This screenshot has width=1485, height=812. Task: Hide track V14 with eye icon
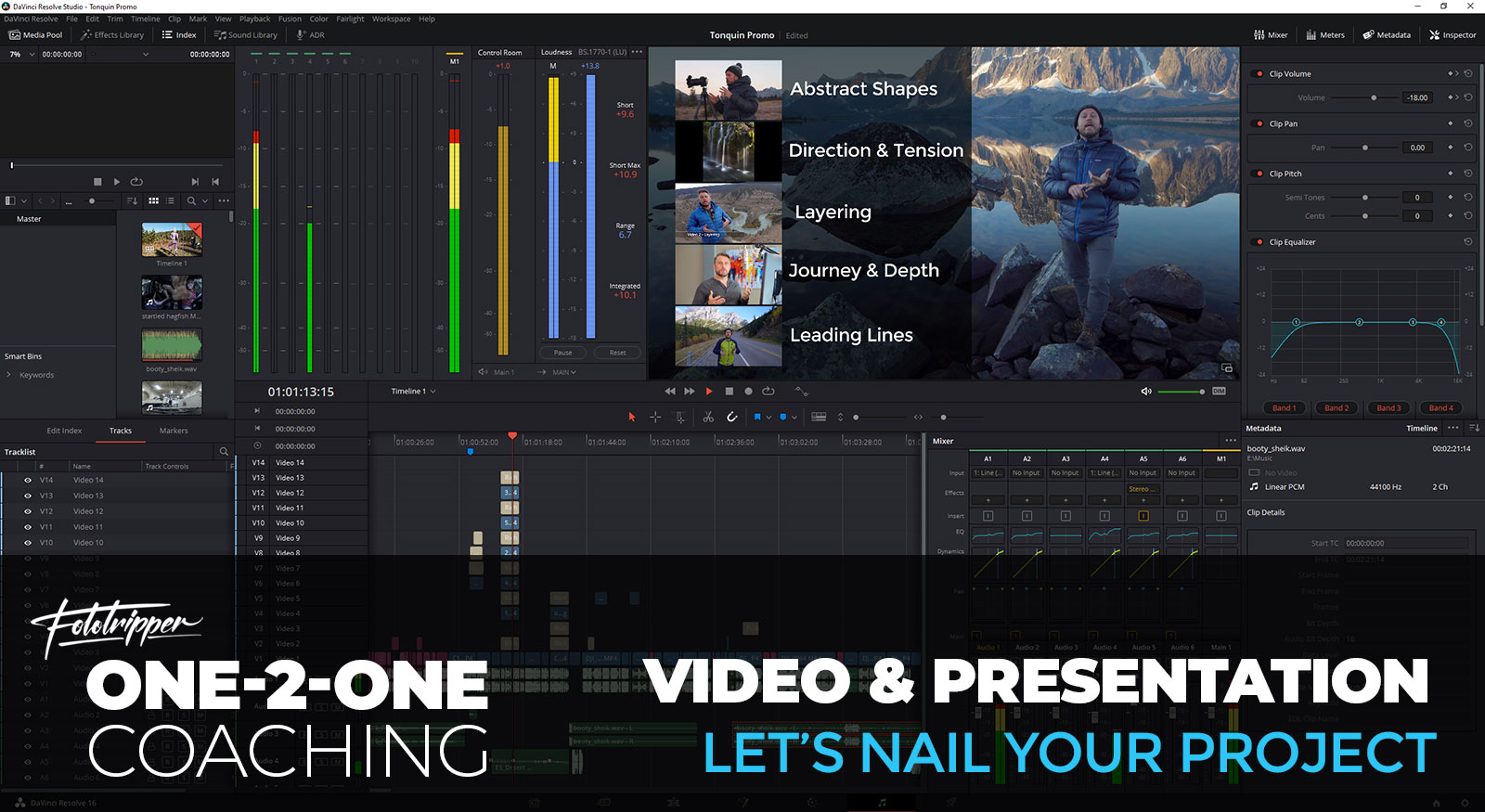[28, 481]
